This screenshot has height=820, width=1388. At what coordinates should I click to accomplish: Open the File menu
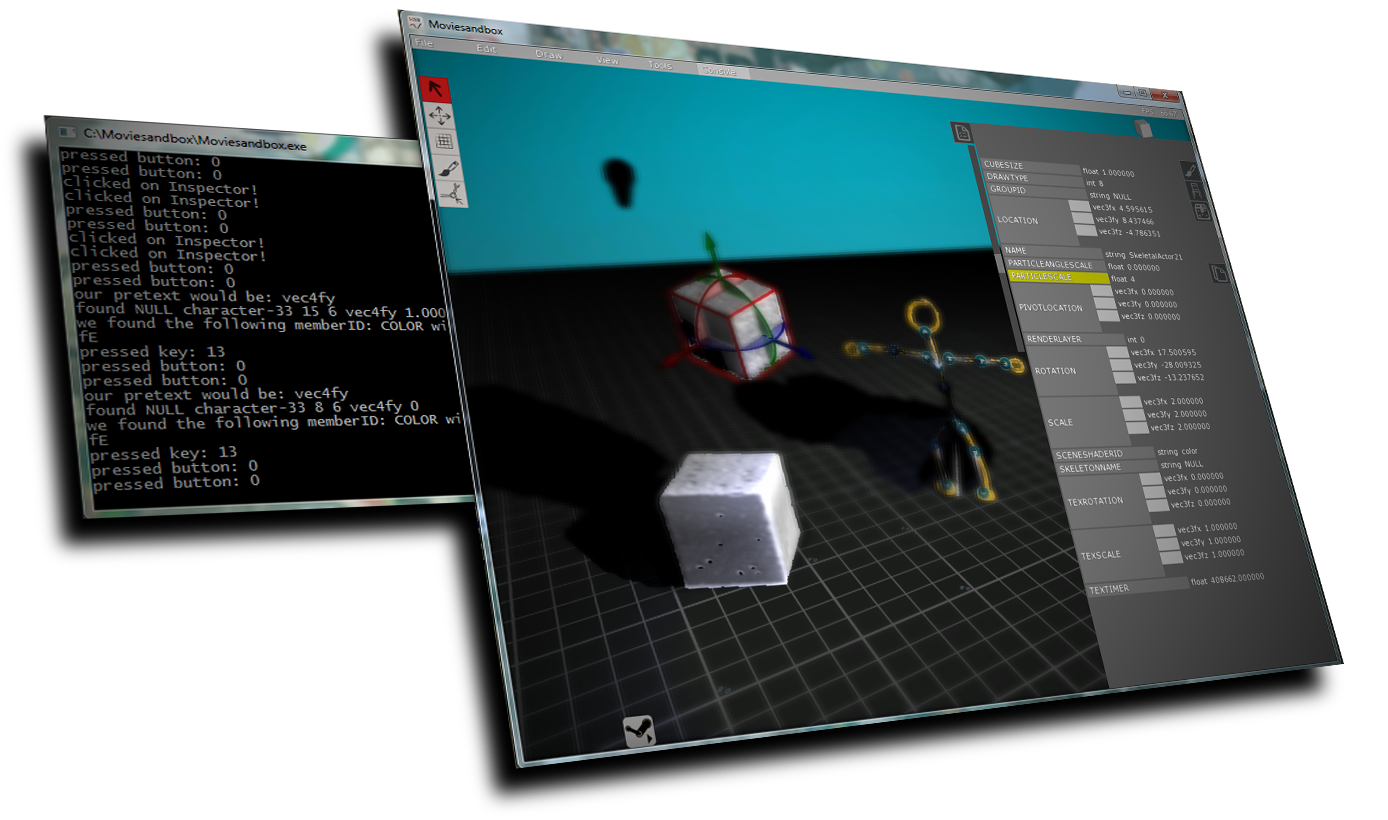tap(424, 44)
